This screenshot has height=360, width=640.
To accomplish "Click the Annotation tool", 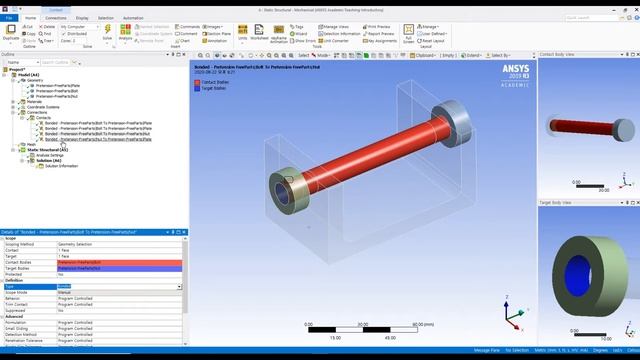I will [215, 40].
